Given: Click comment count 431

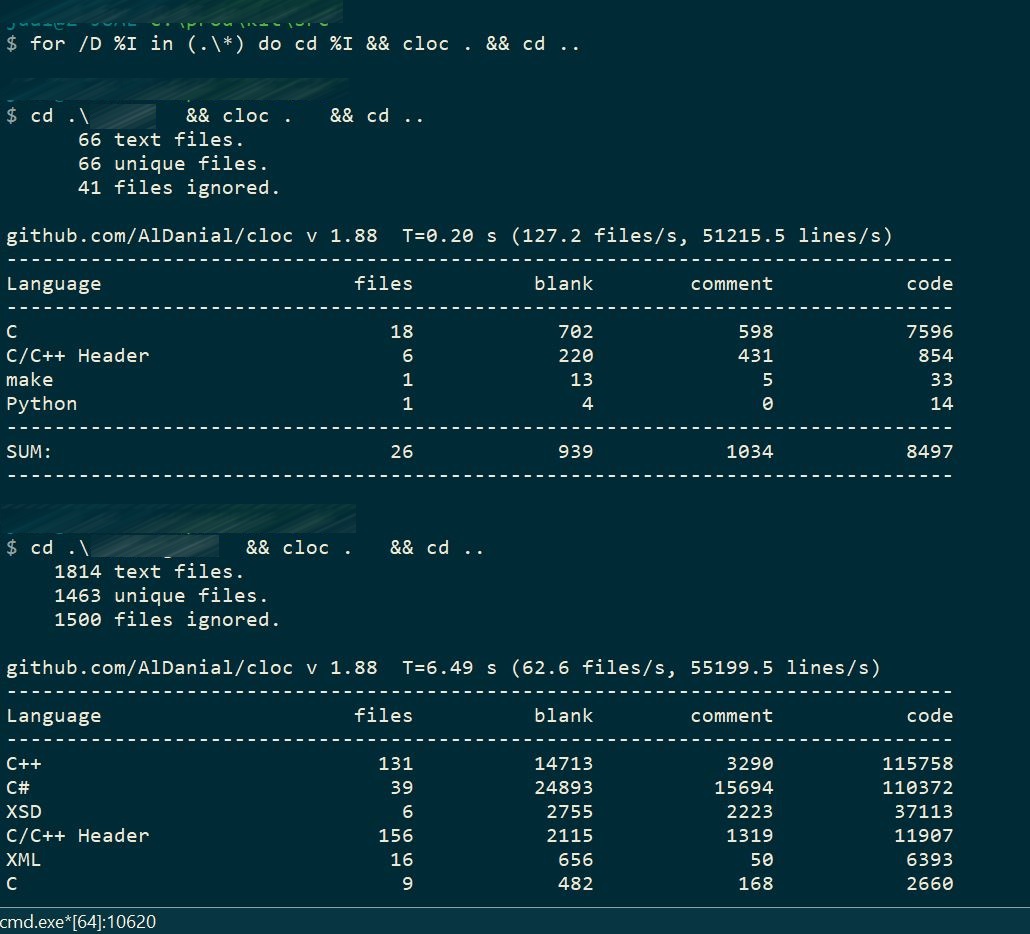Looking at the screenshot, I should pos(755,356).
